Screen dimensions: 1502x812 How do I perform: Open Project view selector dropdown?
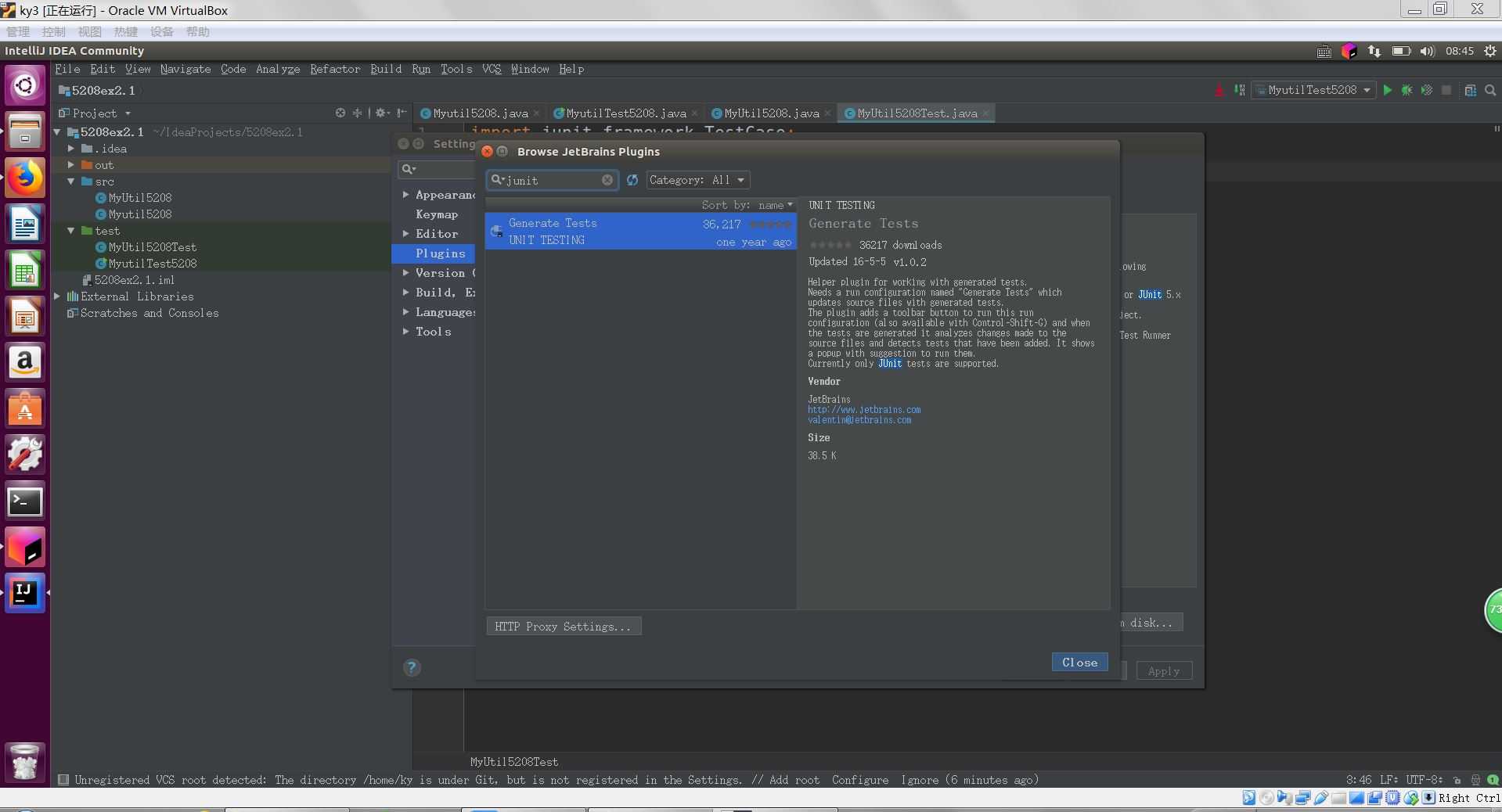pos(95,113)
